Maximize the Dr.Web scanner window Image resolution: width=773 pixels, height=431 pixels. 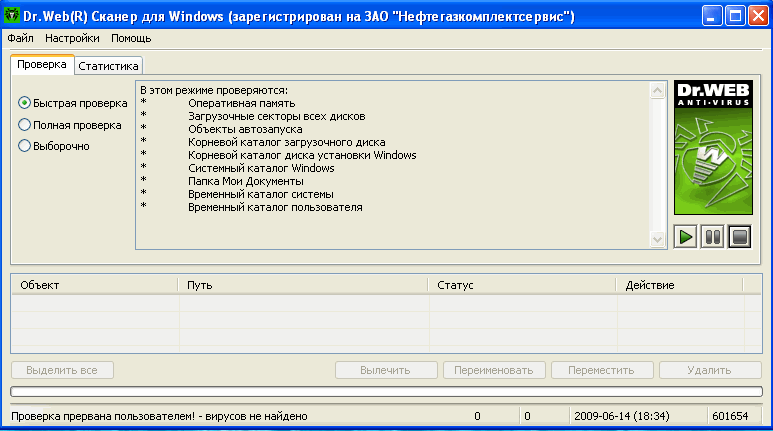pyautogui.click(x=735, y=16)
